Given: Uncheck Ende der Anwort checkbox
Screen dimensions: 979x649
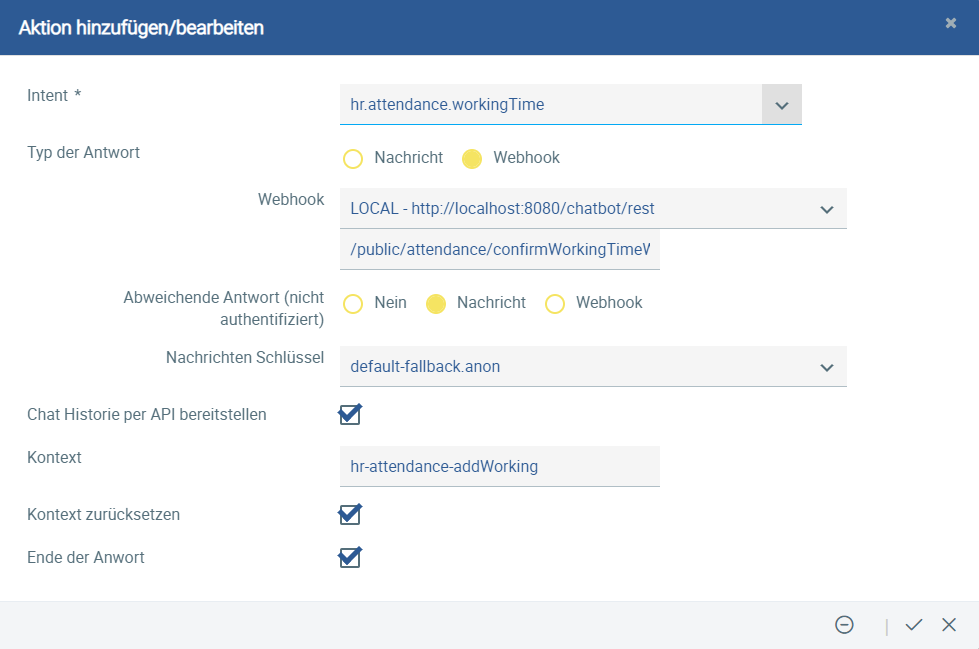Looking at the screenshot, I should pyautogui.click(x=350, y=557).
